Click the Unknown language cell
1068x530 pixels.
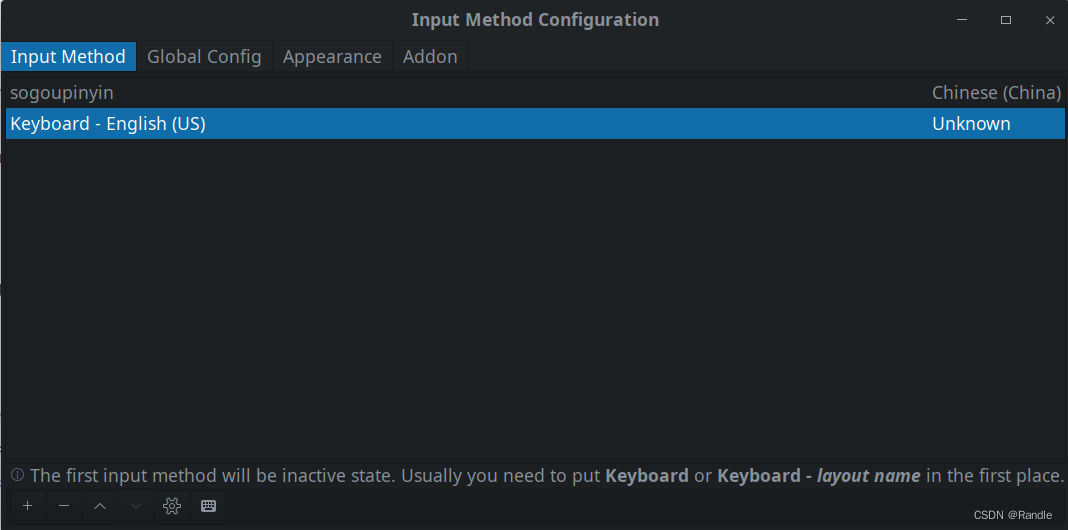tap(971, 123)
